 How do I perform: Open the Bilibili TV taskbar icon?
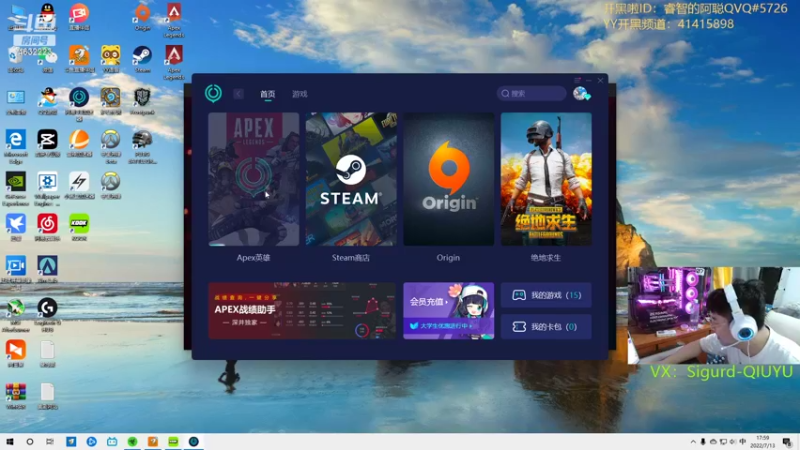click(x=112, y=442)
